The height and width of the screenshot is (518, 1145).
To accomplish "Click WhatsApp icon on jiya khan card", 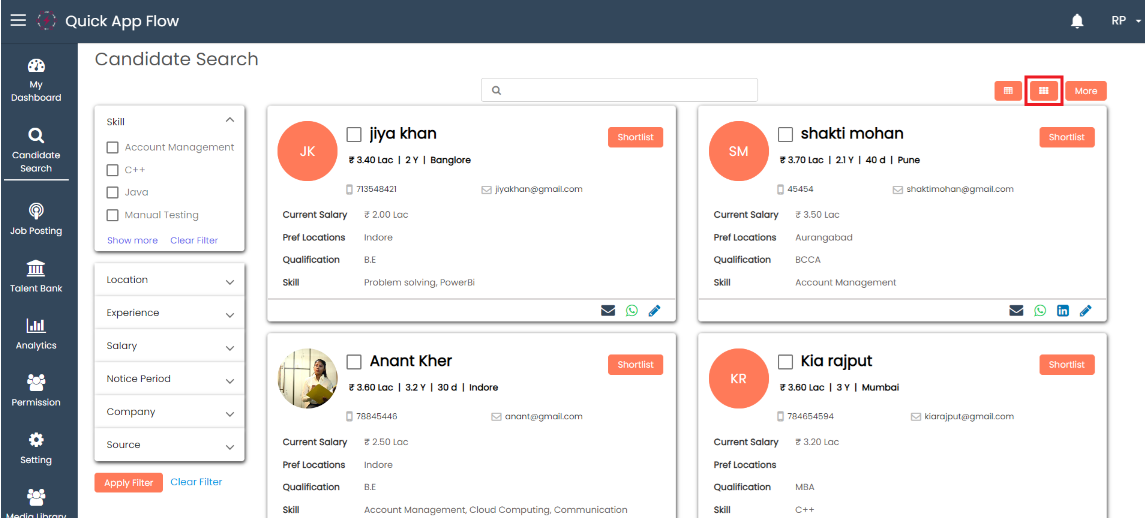I will [632, 311].
